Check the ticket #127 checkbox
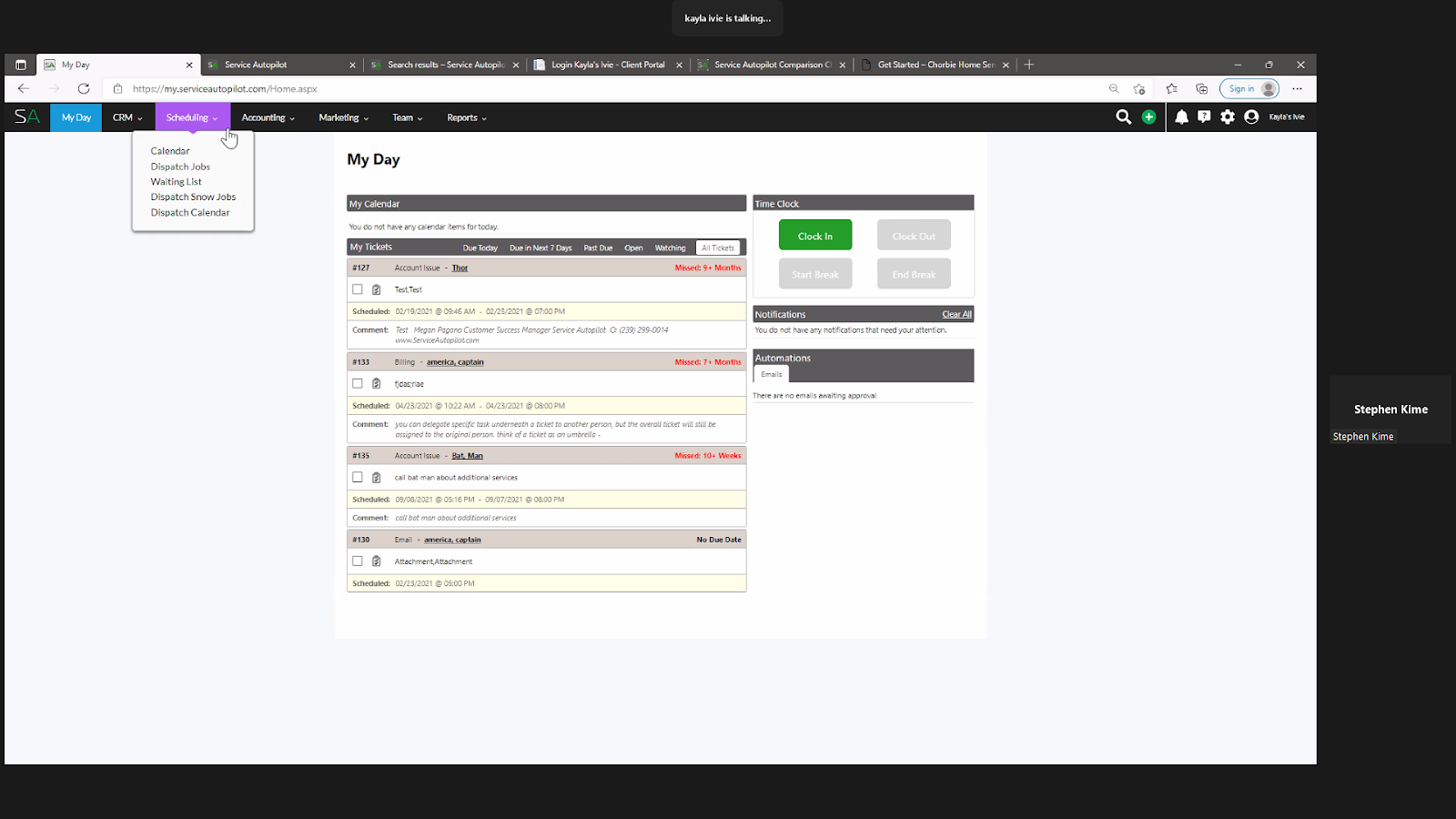1456x819 pixels. (358, 289)
